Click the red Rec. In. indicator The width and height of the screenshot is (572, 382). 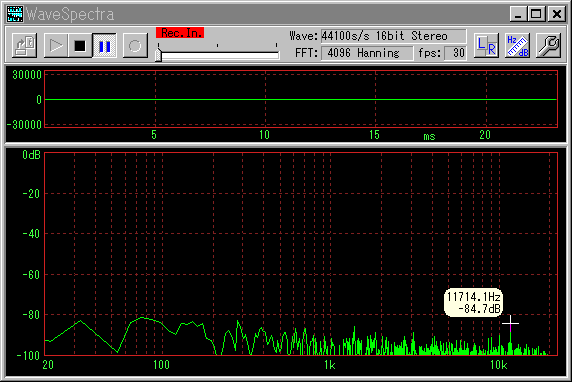(x=180, y=32)
